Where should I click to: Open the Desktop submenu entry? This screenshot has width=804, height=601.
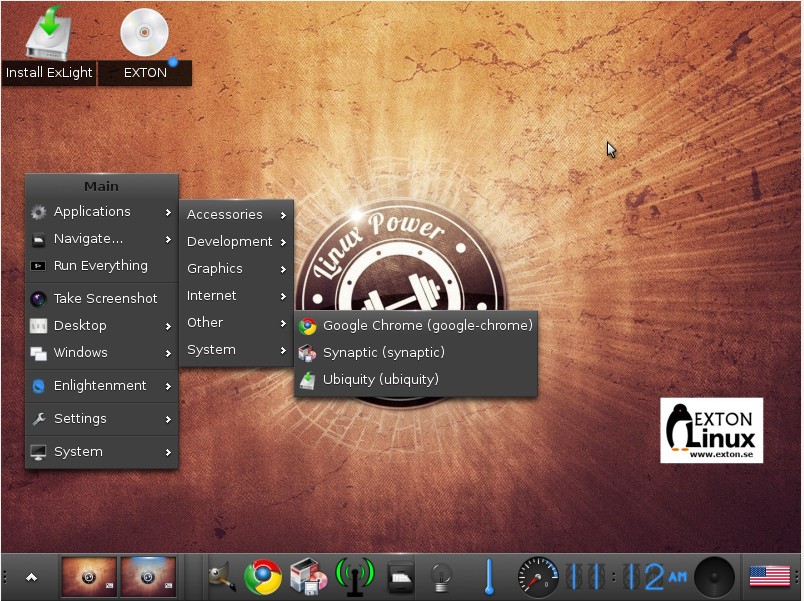click(x=102, y=326)
